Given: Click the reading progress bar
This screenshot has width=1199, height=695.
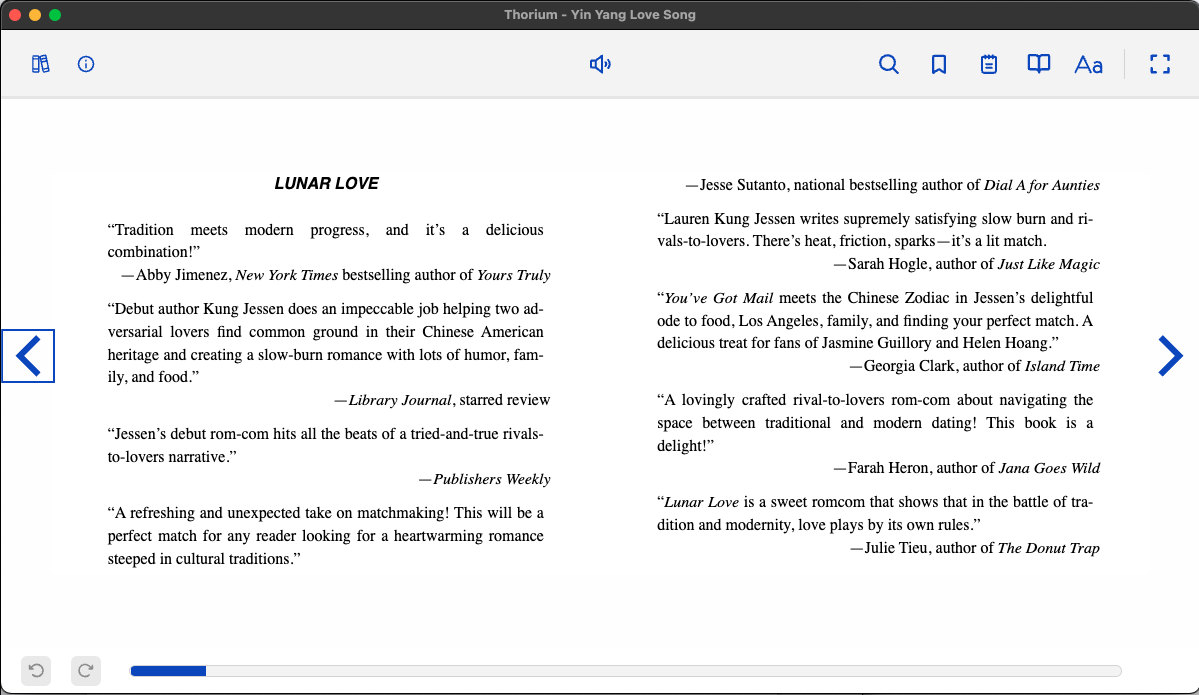Looking at the screenshot, I should (625, 670).
